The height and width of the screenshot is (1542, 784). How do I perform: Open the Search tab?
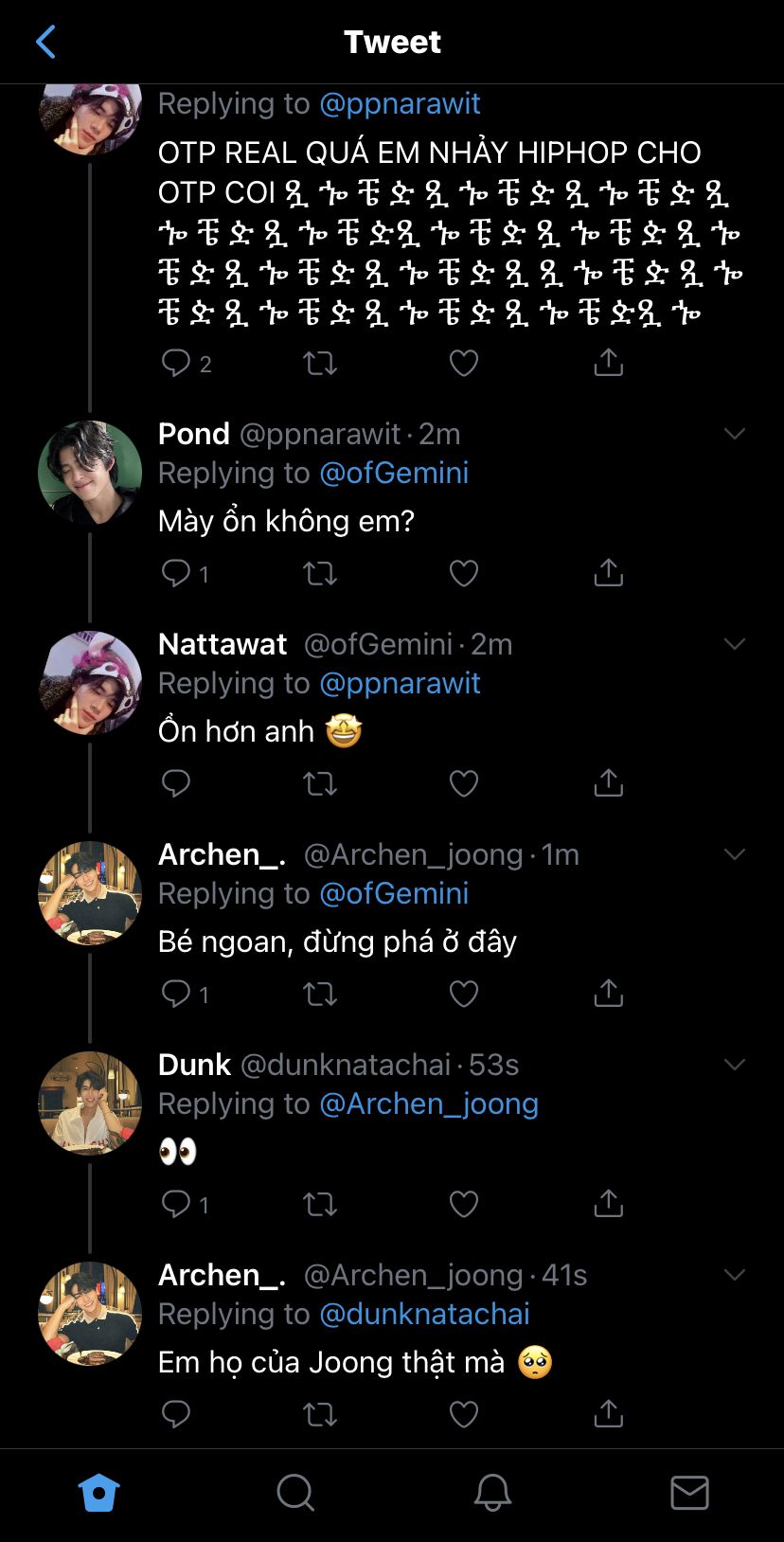coord(295,1493)
